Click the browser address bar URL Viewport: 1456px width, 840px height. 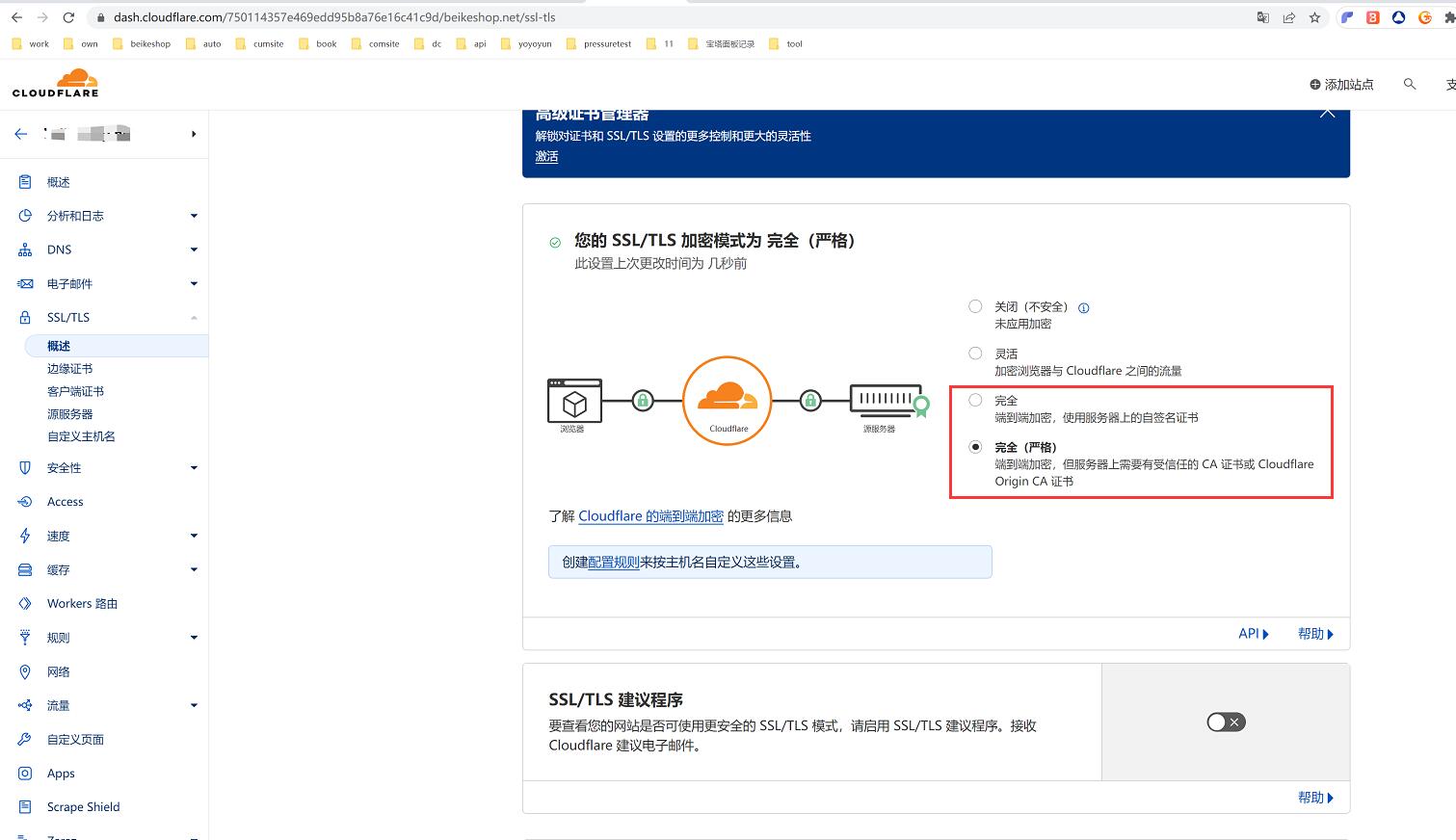point(334,17)
